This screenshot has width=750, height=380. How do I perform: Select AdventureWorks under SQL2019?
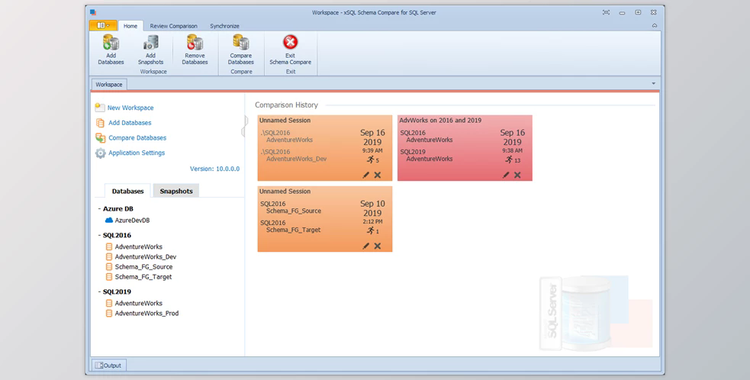pos(138,303)
